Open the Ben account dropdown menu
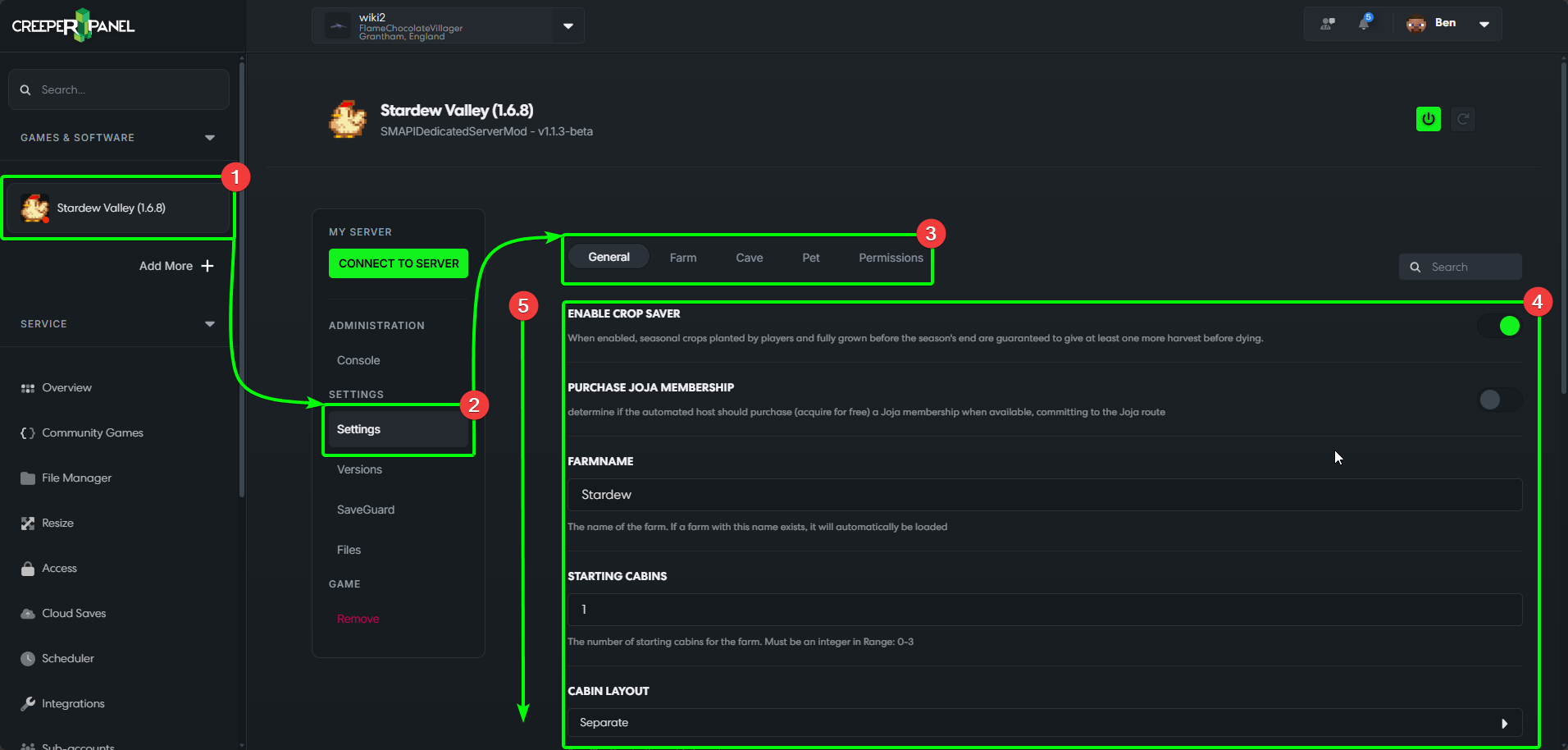Image resolution: width=1568 pixels, height=750 pixels. [x=1484, y=24]
